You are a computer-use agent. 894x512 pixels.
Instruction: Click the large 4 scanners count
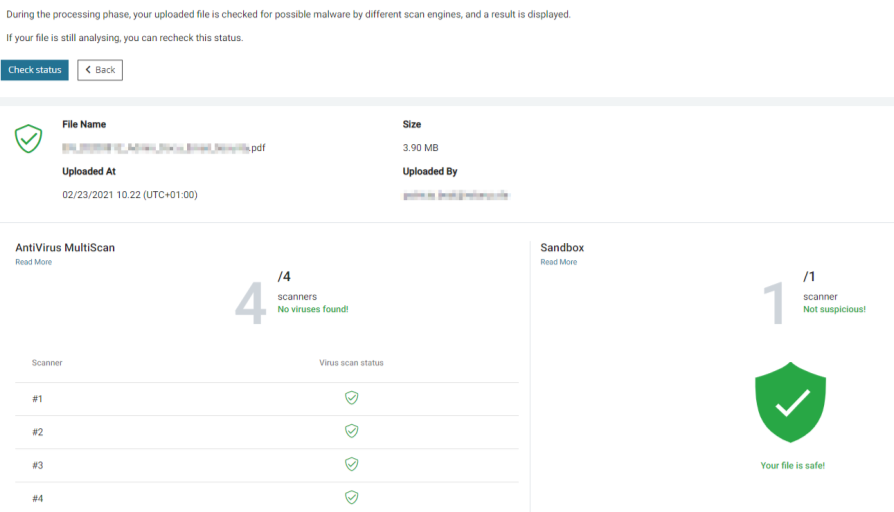251,303
